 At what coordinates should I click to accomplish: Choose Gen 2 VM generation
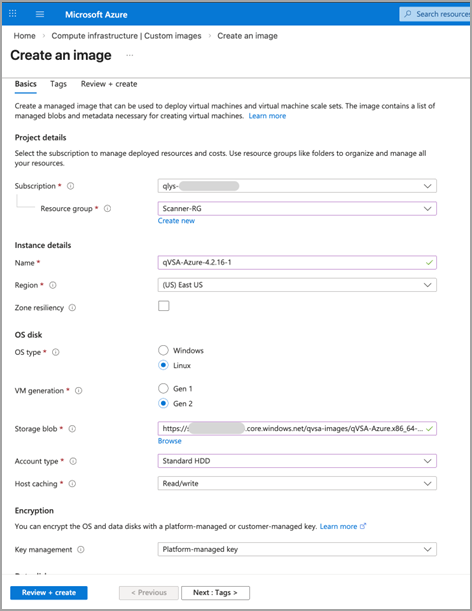163,403
